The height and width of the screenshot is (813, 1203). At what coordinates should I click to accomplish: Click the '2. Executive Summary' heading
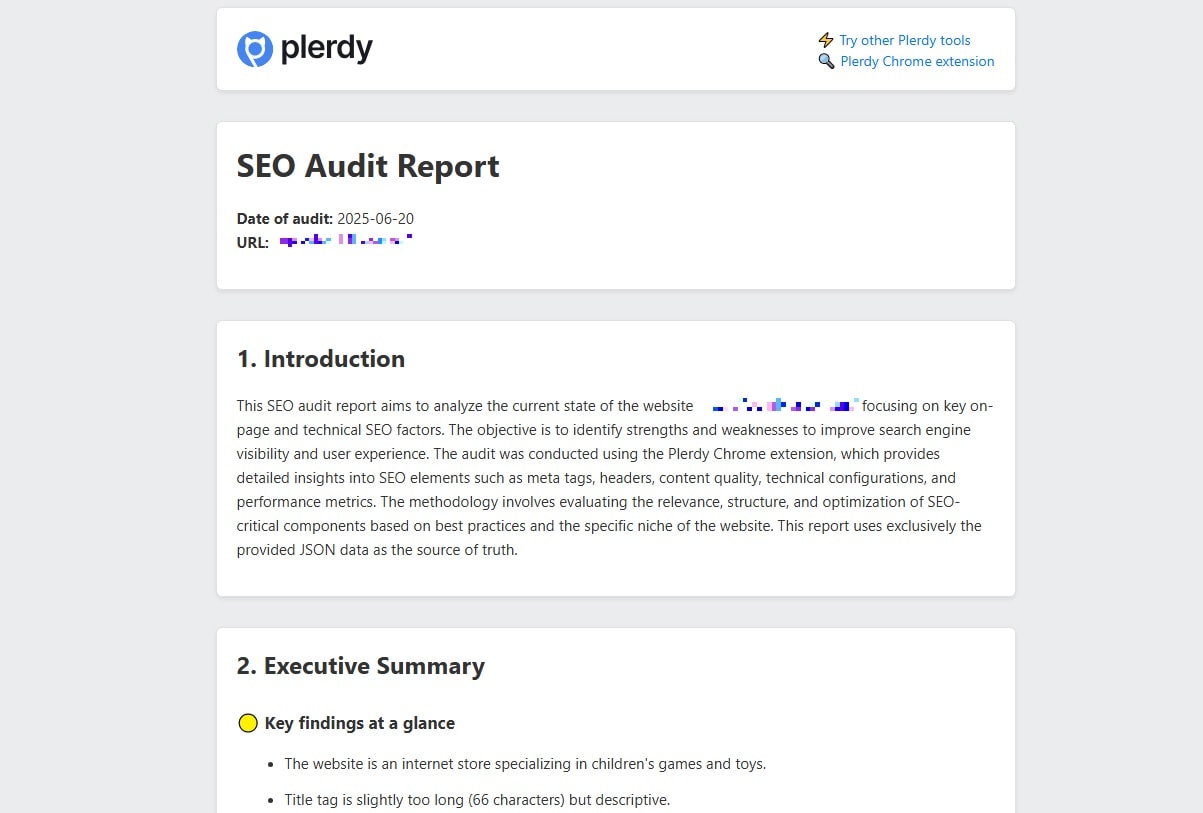point(360,666)
